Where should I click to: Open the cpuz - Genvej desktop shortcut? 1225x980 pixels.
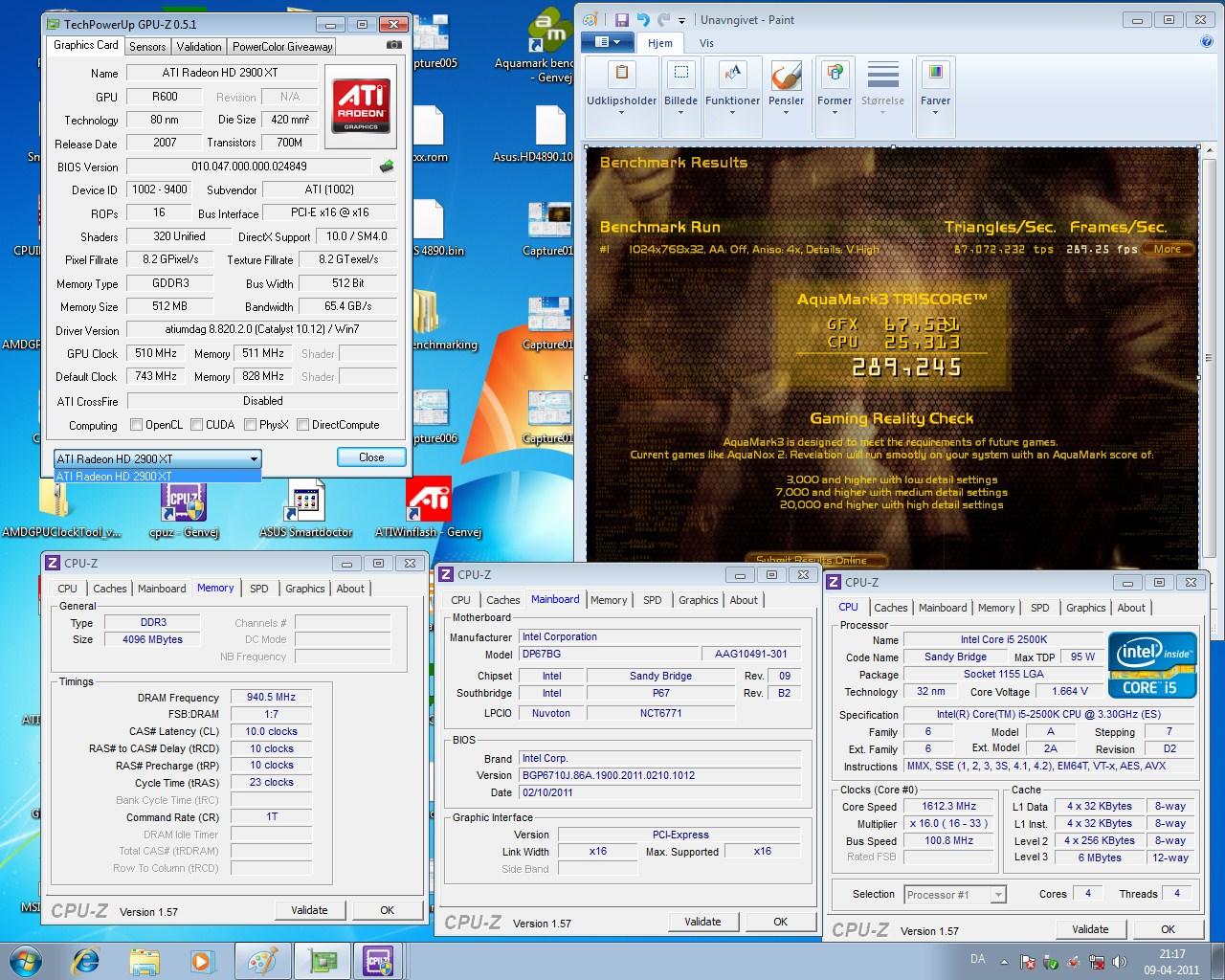tap(183, 509)
